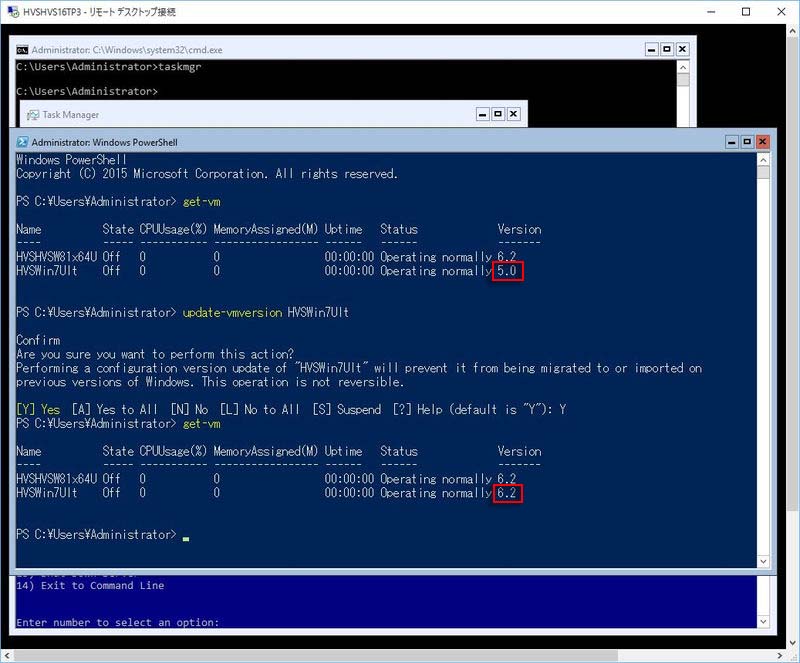Click the '[A] Yes to All' option text
This screenshot has height=663, width=800.
(x=115, y=409)
